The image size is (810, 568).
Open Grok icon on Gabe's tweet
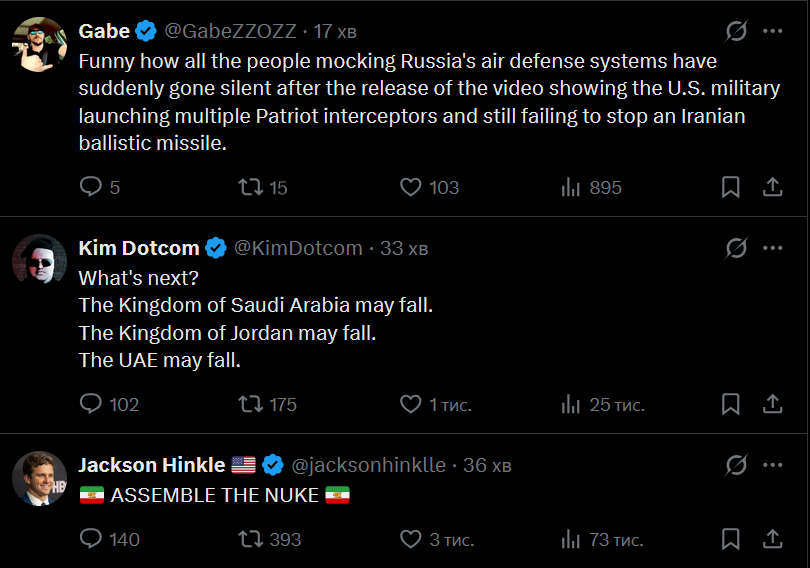coord(736,31)
